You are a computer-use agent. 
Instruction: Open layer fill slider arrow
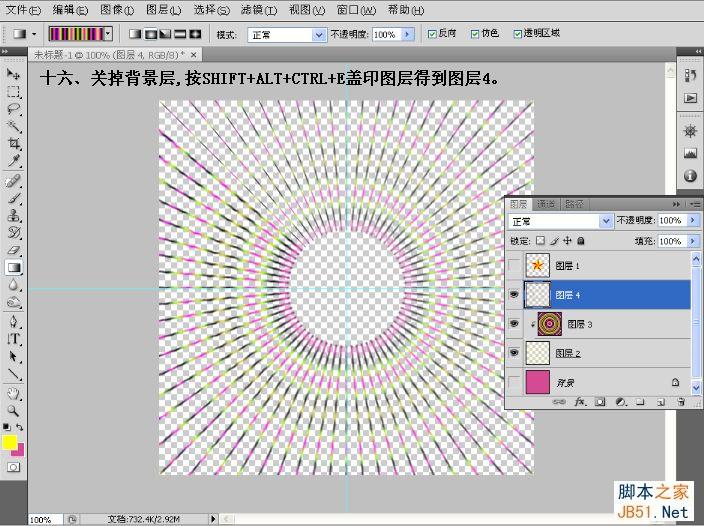point(693,241)
